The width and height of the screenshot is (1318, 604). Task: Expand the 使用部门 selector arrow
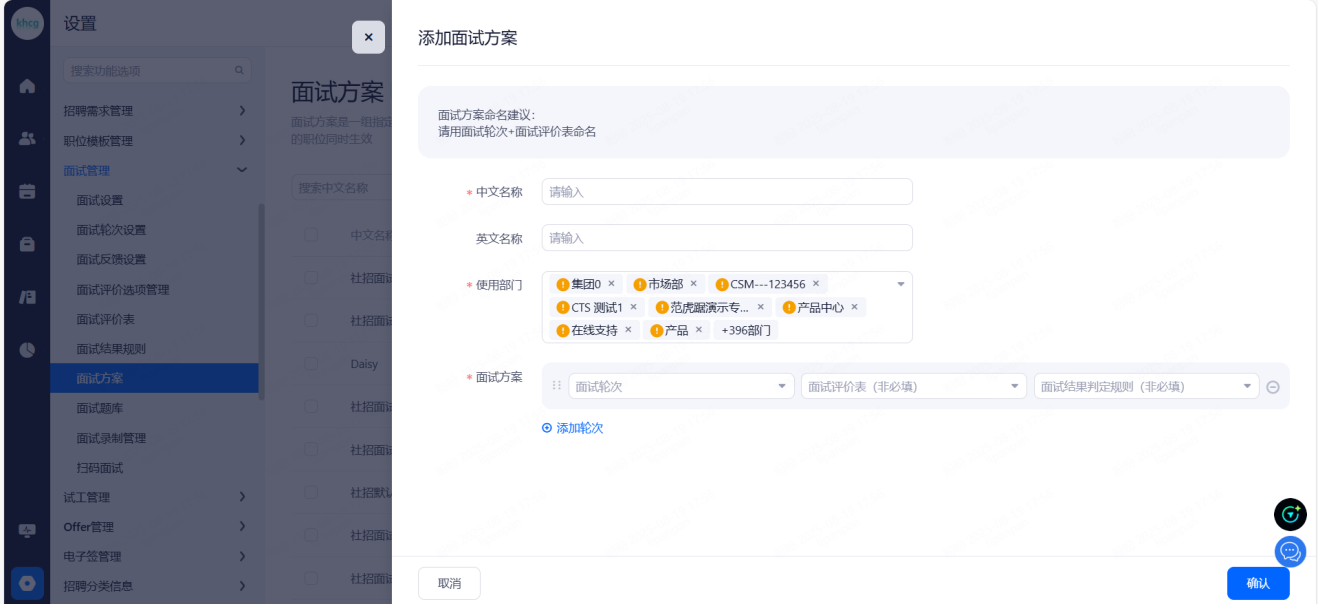click(x=900, y=285)
